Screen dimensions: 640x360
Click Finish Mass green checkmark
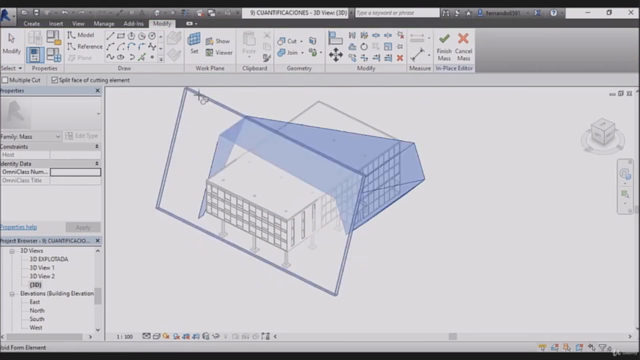(x=444, y=47)
